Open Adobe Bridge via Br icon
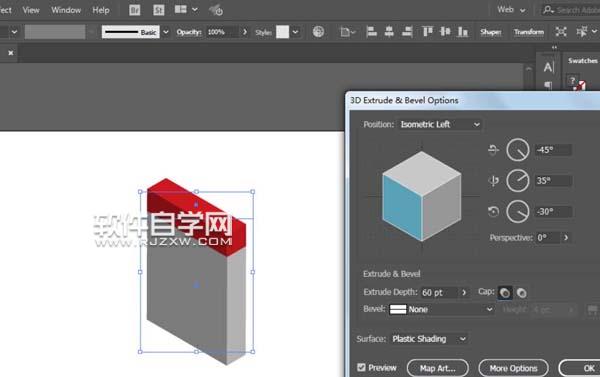The height and width of the screenshot is (377, 600). click(134, 10)
